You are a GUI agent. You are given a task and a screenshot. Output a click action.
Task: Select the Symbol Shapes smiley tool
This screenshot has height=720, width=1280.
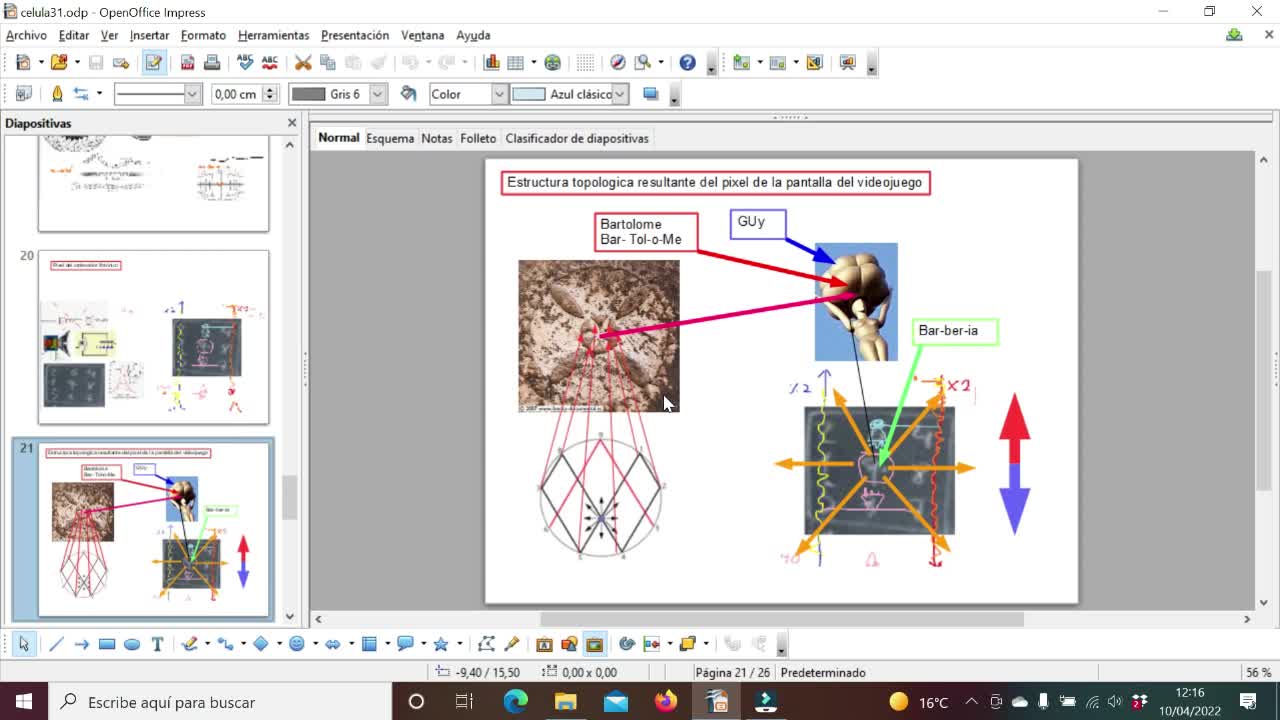point(296,644)
